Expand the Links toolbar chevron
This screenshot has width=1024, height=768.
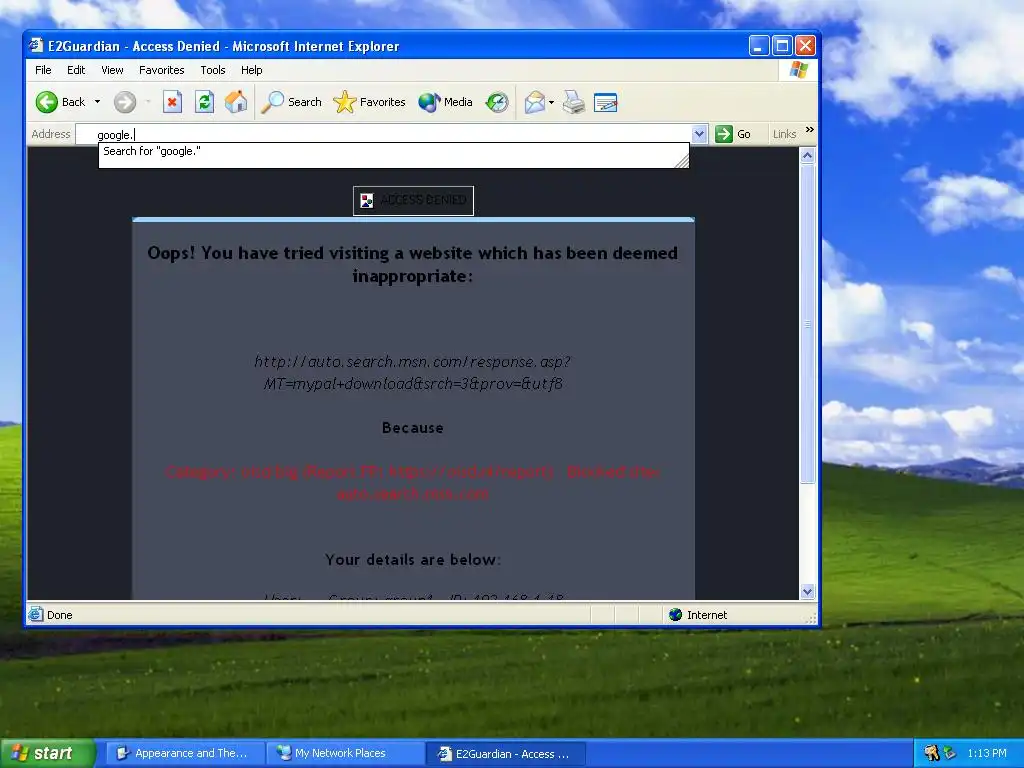click(810, 130)
